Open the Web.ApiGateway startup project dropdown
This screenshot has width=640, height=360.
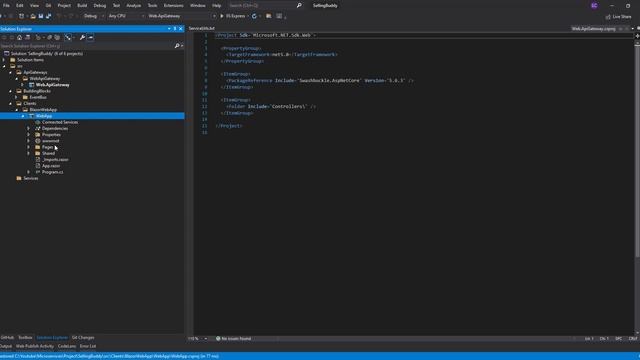coord(182,16)
